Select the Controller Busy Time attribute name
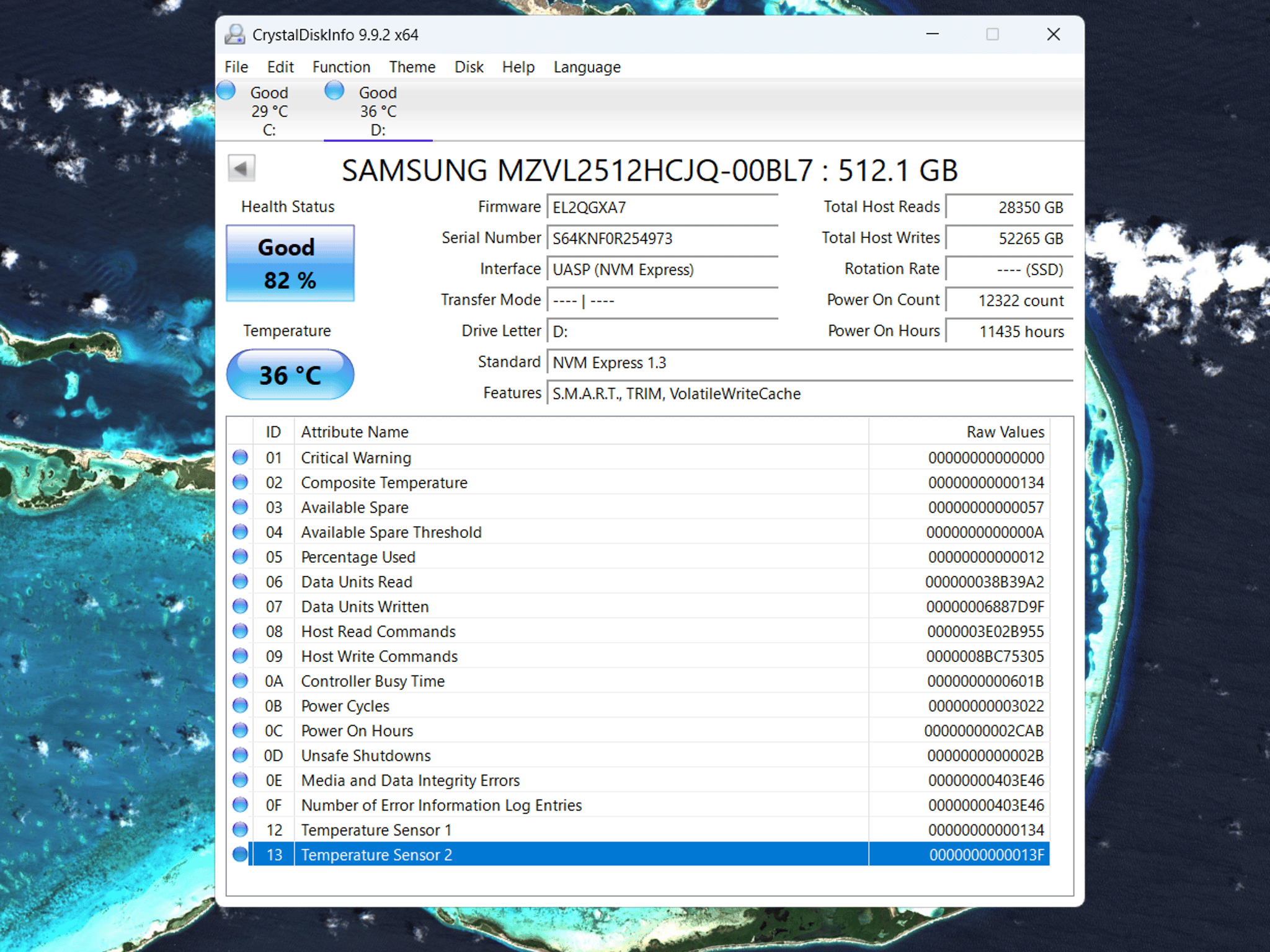This screenshot has height=952, width=1270. click(x=373, y=681)
